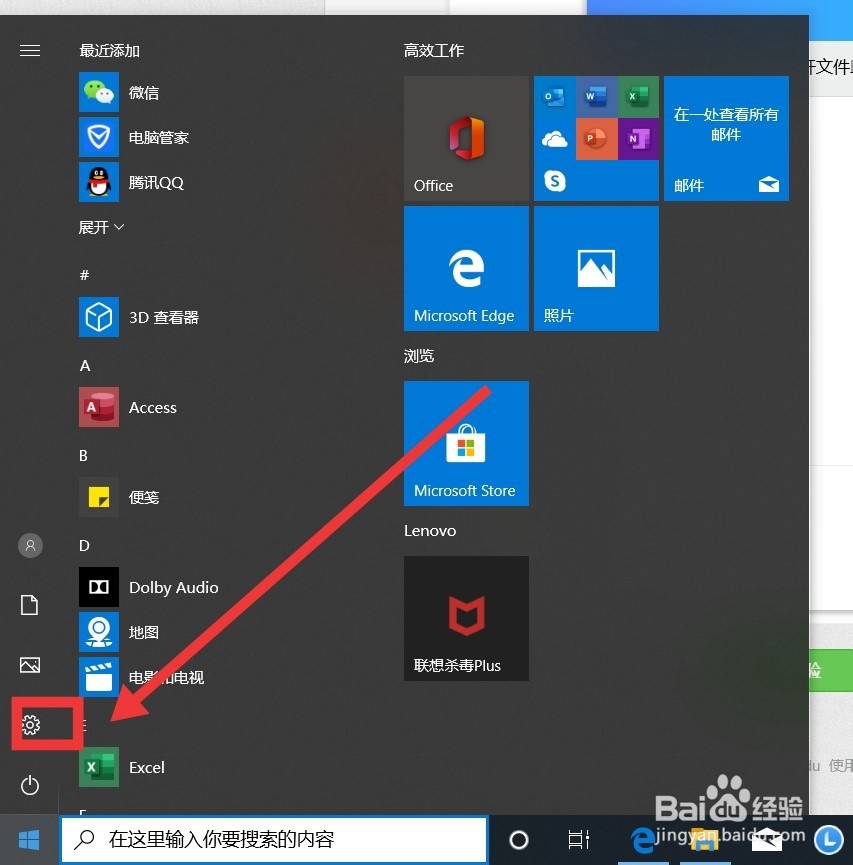Viewport: 853px width, 865px height.
Task: Click the taskbar search box
Action: (274, 840)
